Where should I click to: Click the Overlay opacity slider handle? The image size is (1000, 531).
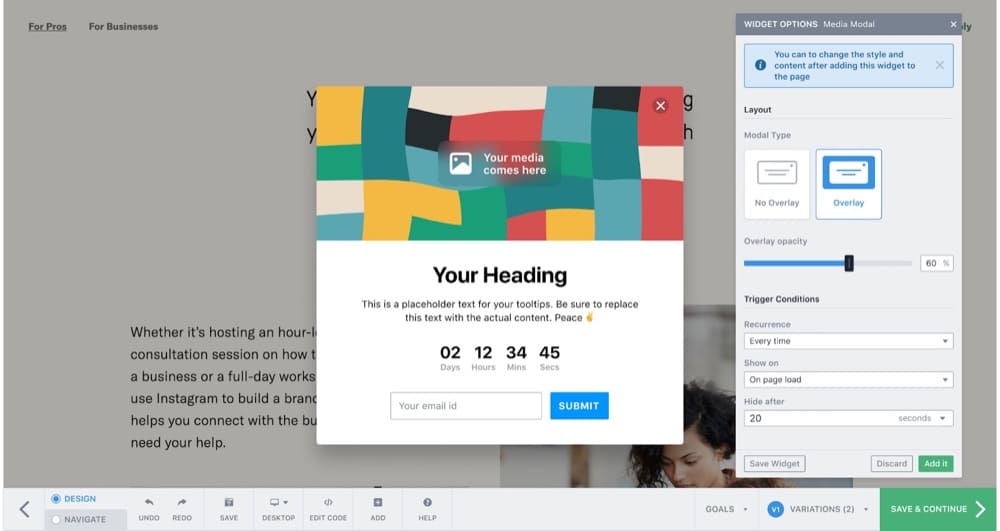click(x=849, y=263)
